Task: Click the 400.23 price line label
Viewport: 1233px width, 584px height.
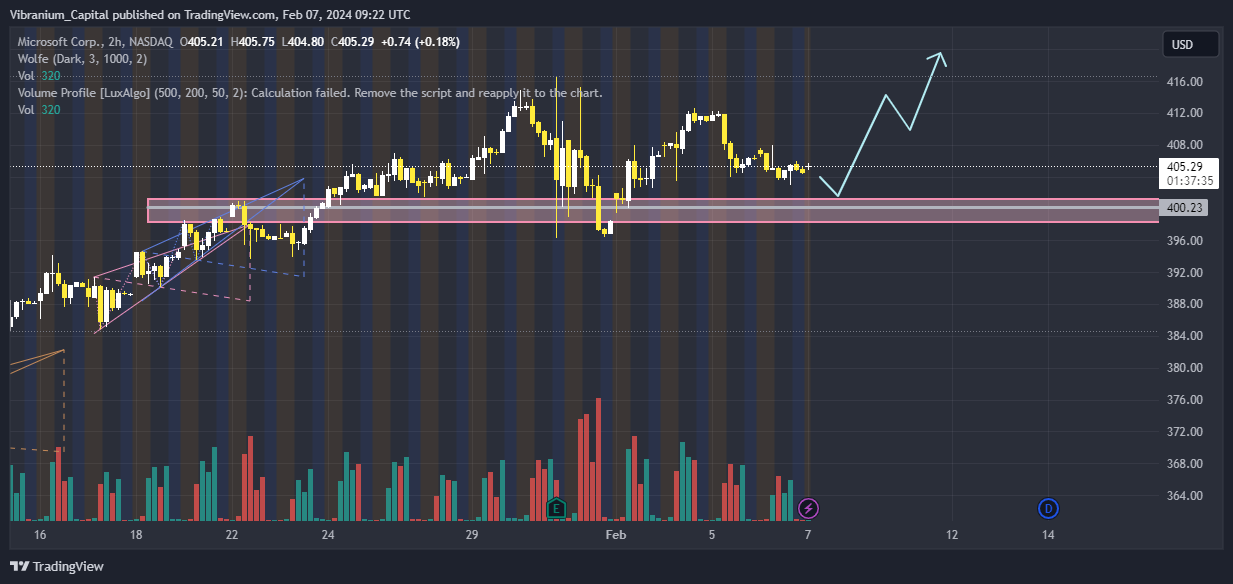Action: [x=1184, y=208]
